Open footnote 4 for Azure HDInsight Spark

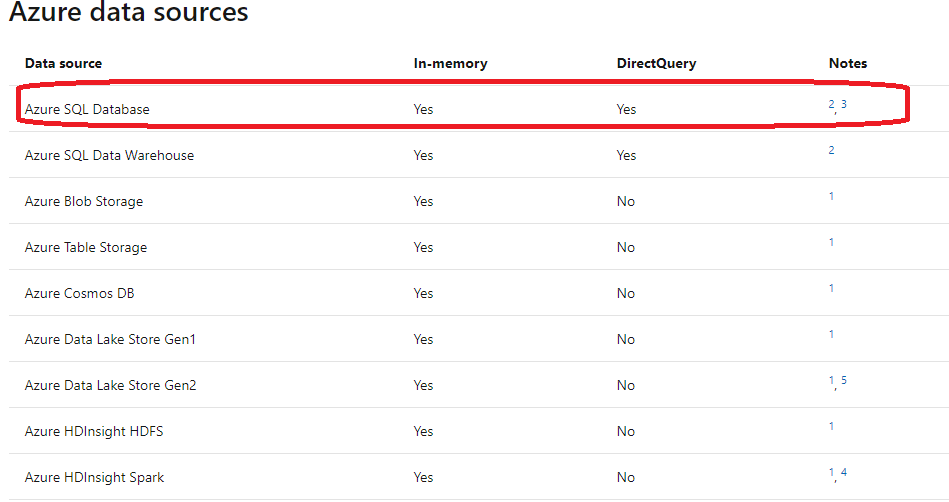[844, 472]
